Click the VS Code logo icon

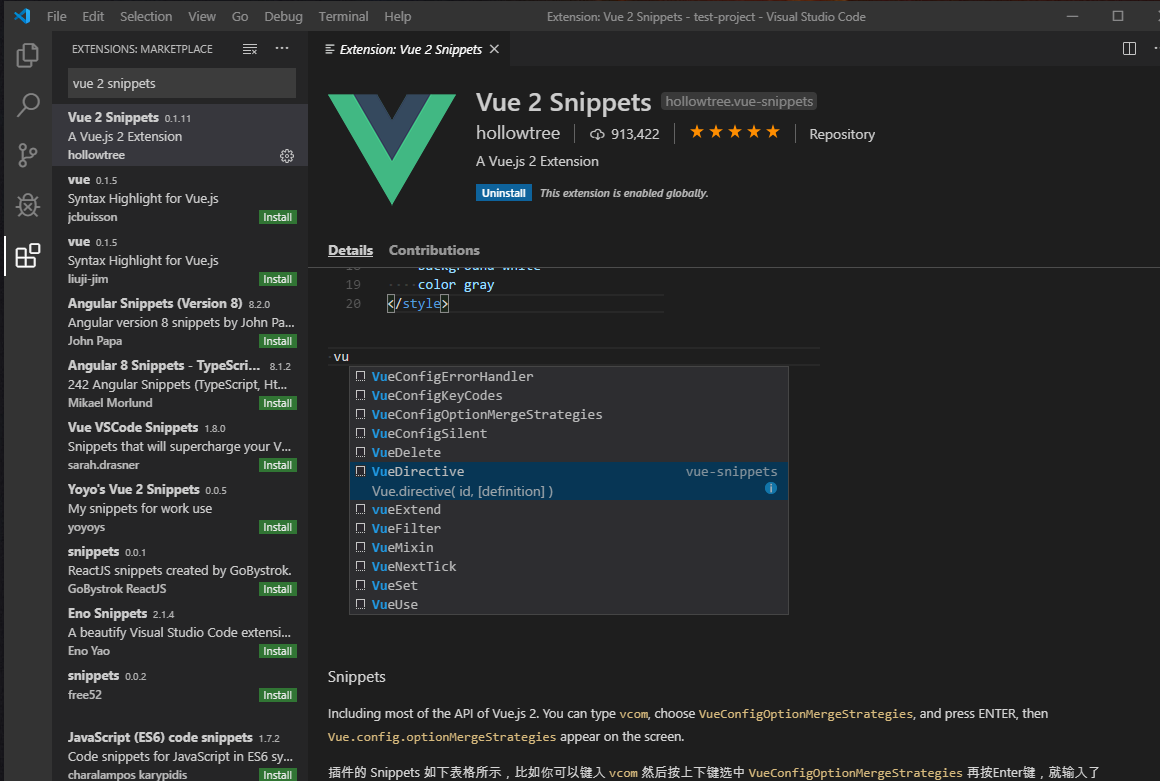tap(22, 16)
